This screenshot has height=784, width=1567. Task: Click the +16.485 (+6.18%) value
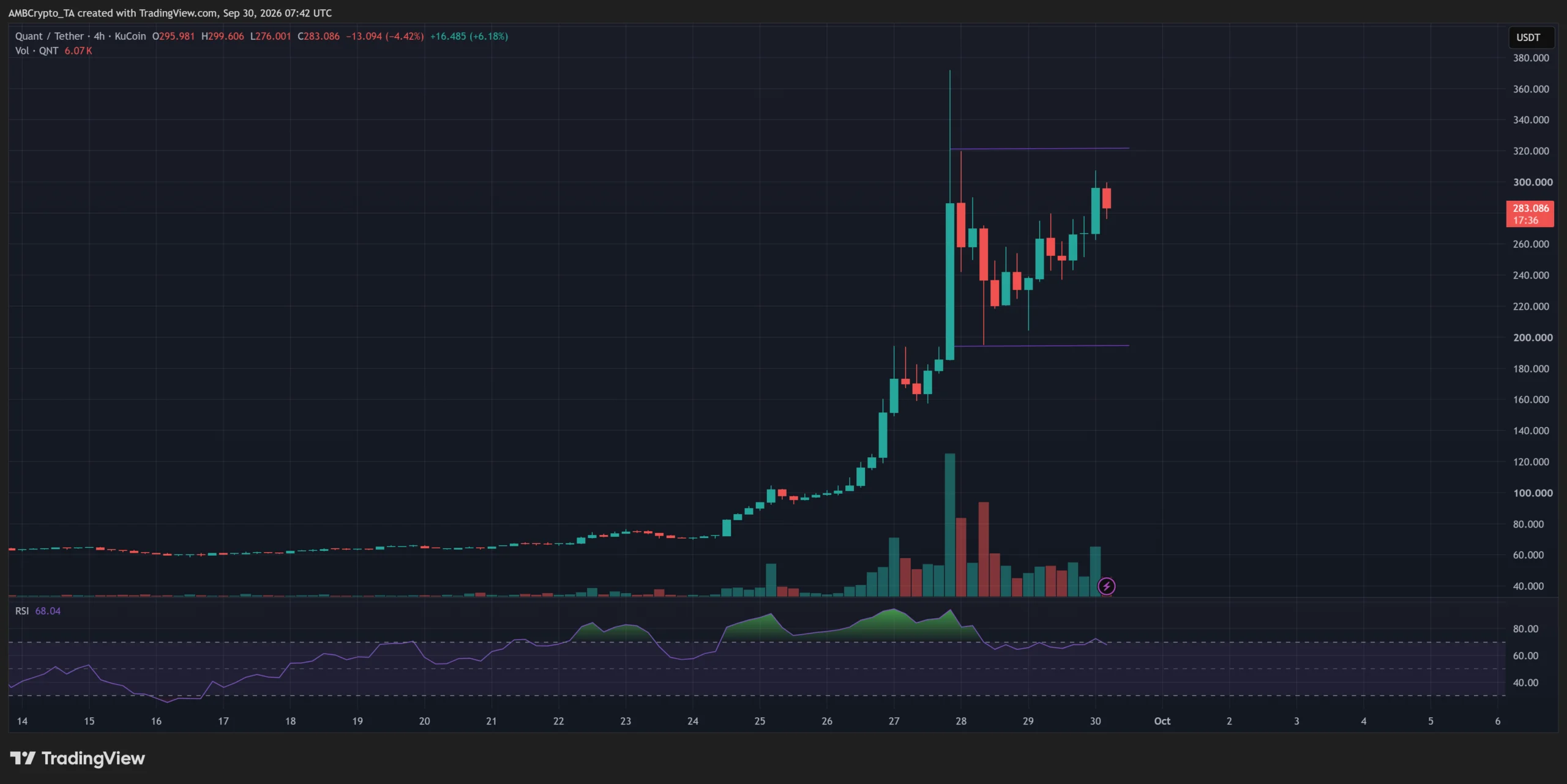469,36
